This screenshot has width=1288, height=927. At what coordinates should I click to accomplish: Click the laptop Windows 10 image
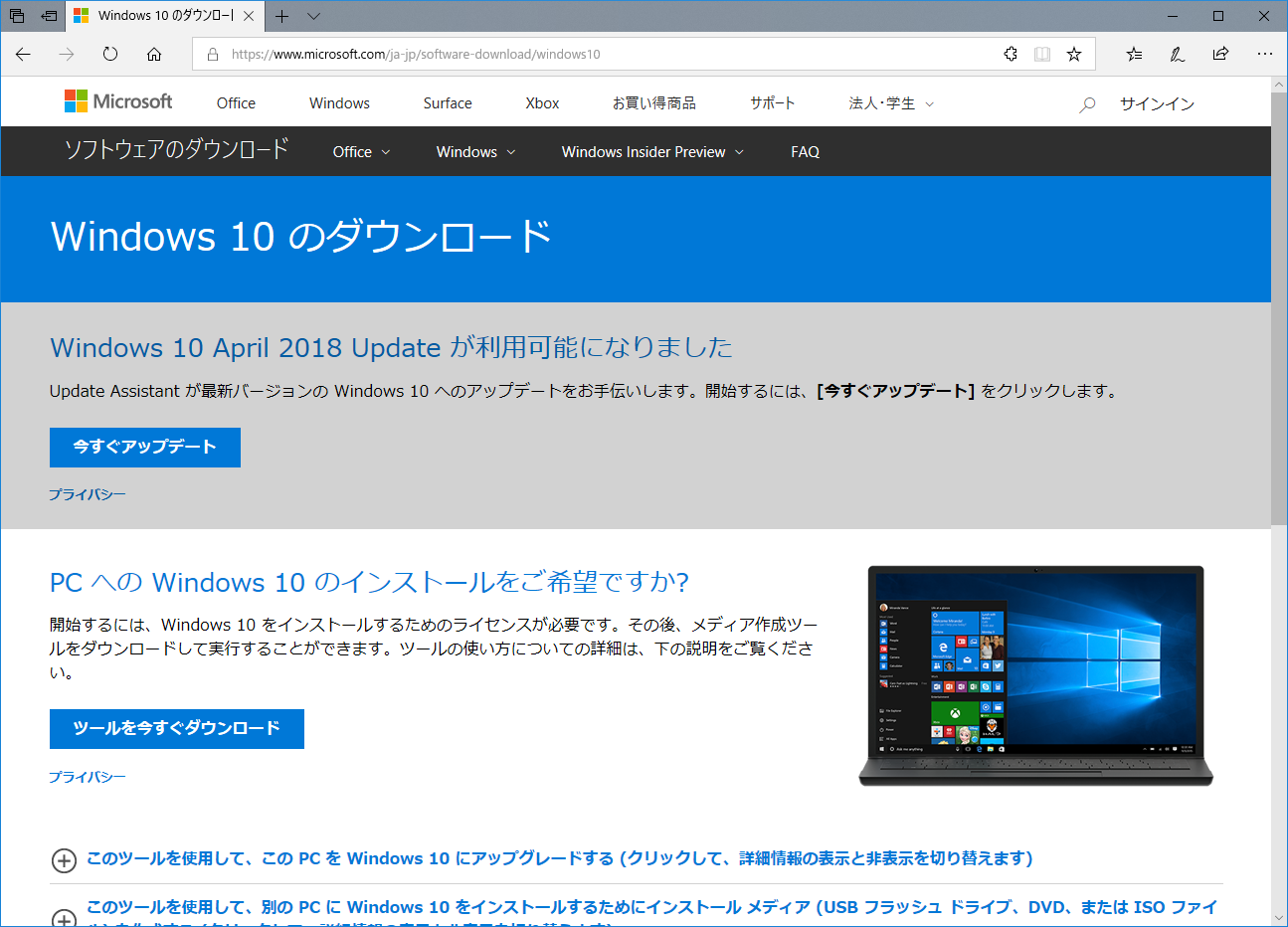(x=1035, y=676)
